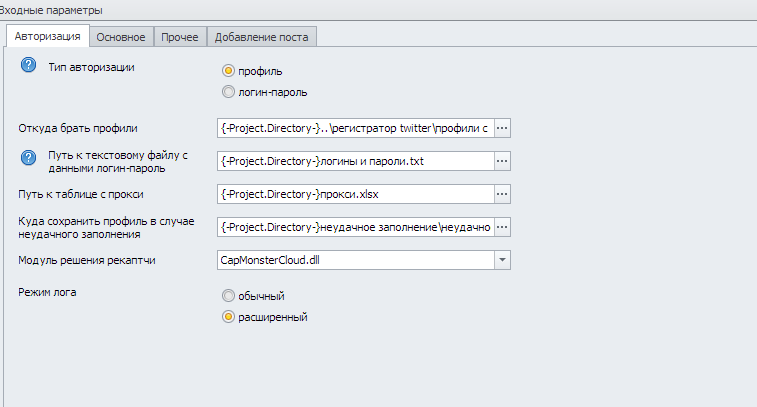Screen dimensions: 757x407
Task: Select the Авторизация tab
Action: pos(48,37)
